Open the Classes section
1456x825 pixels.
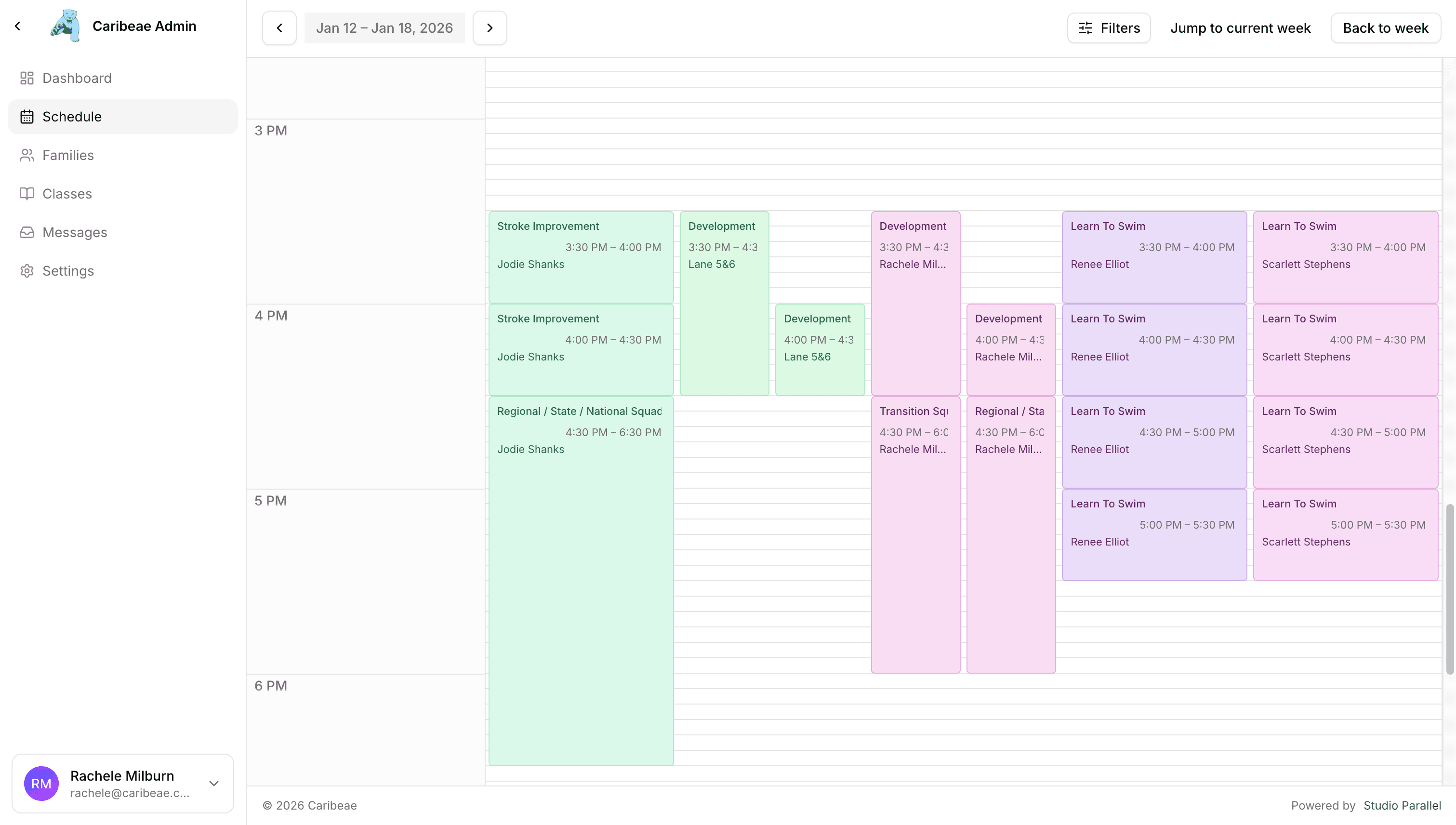click(x=67, y=193)
